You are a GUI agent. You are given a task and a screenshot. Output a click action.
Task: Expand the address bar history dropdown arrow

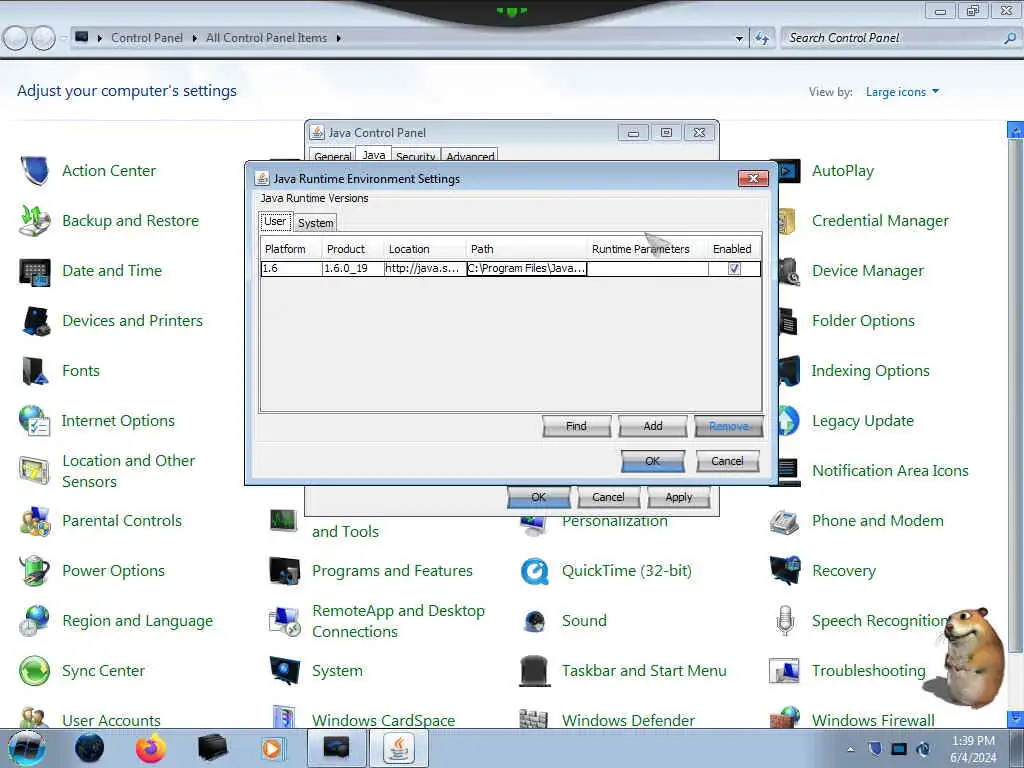(x=739, y=39)
